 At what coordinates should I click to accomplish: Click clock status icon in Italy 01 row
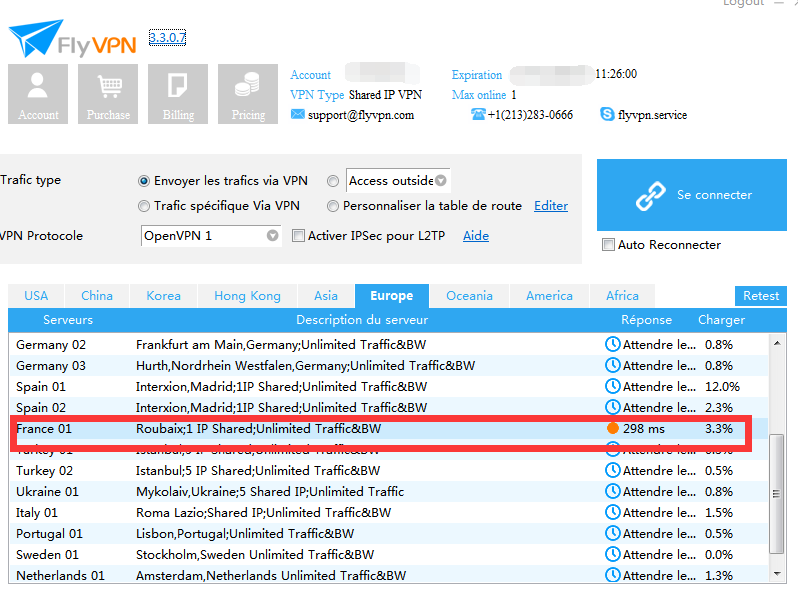pyautogui.click(x=613, y=512)
